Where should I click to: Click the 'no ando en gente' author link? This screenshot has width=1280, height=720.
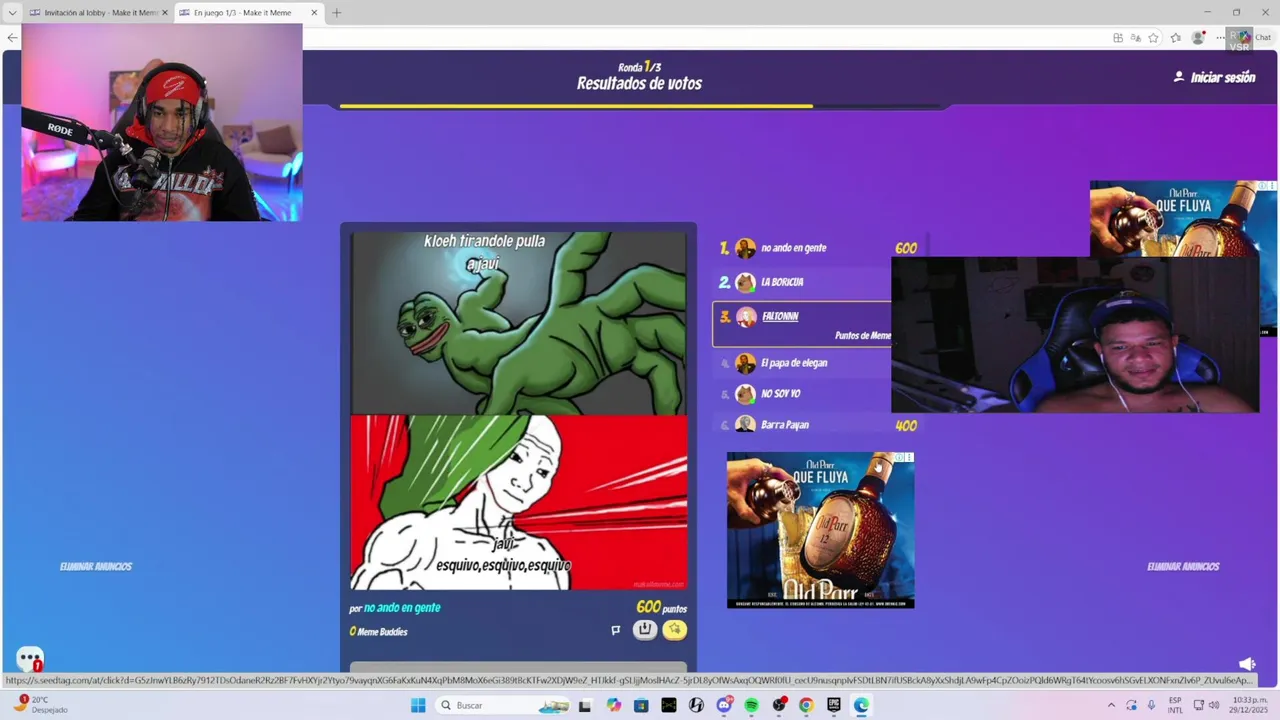coord(402,608)
